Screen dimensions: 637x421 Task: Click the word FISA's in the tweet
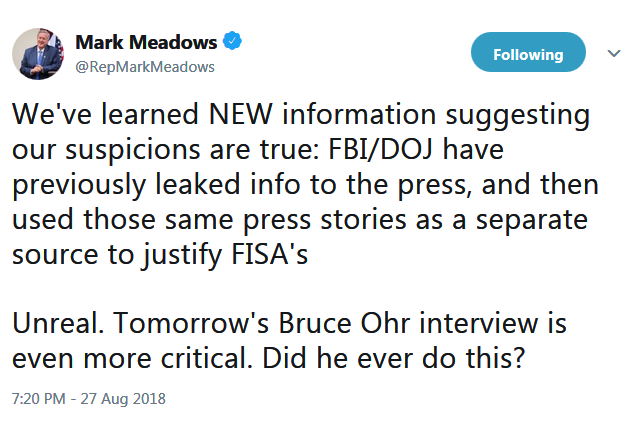pos(267,255)
